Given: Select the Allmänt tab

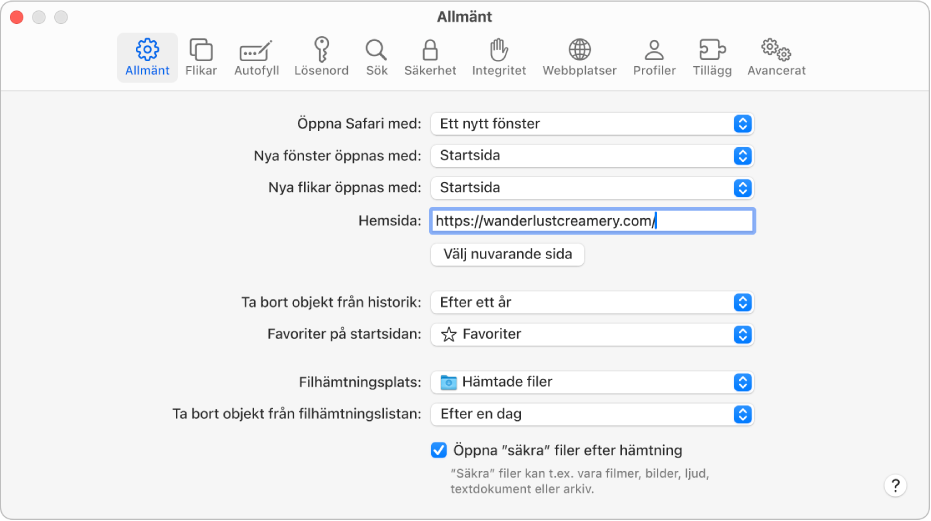Looking at the screenshot, I should pos(147,57).
